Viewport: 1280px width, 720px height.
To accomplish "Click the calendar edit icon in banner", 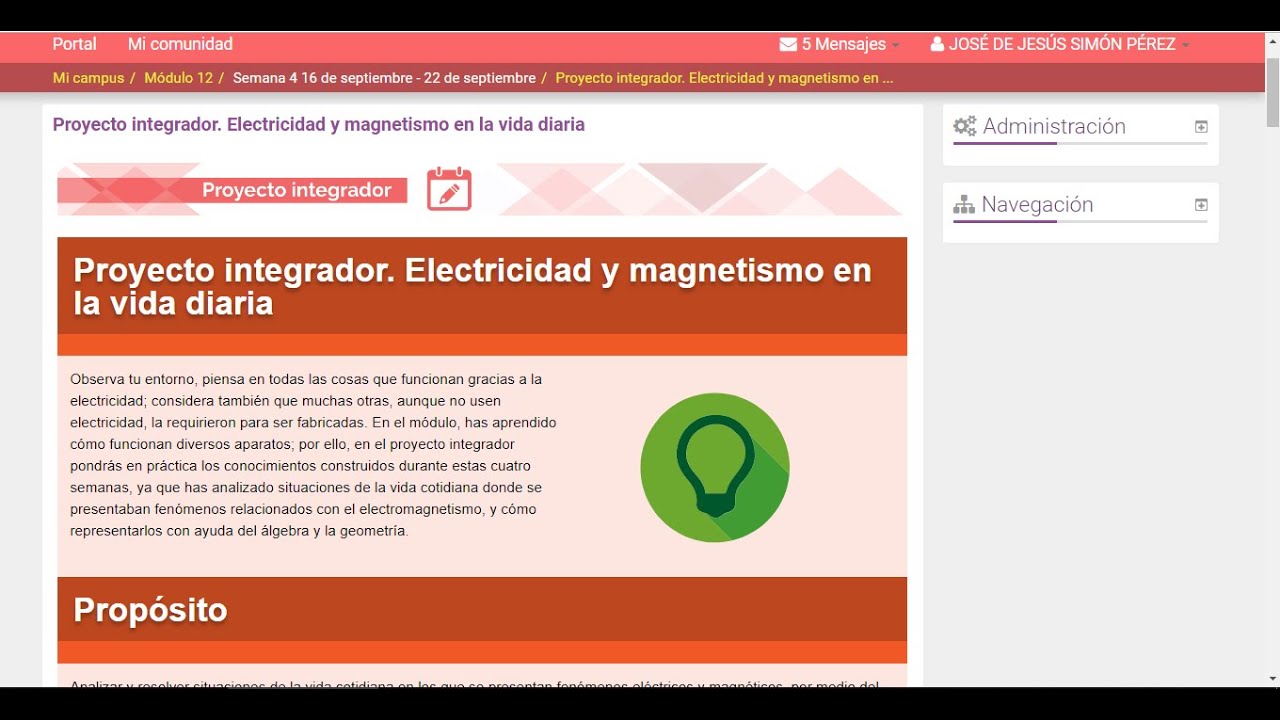I will 449,189.
